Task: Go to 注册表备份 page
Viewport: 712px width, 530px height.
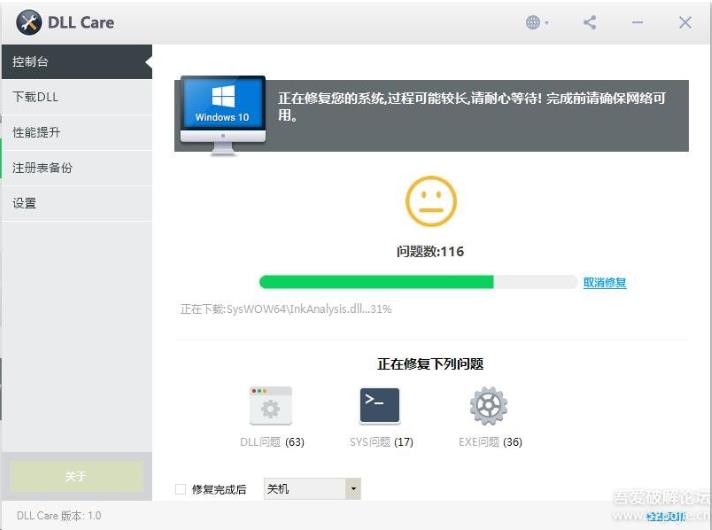Action: (x=76, y=168)
